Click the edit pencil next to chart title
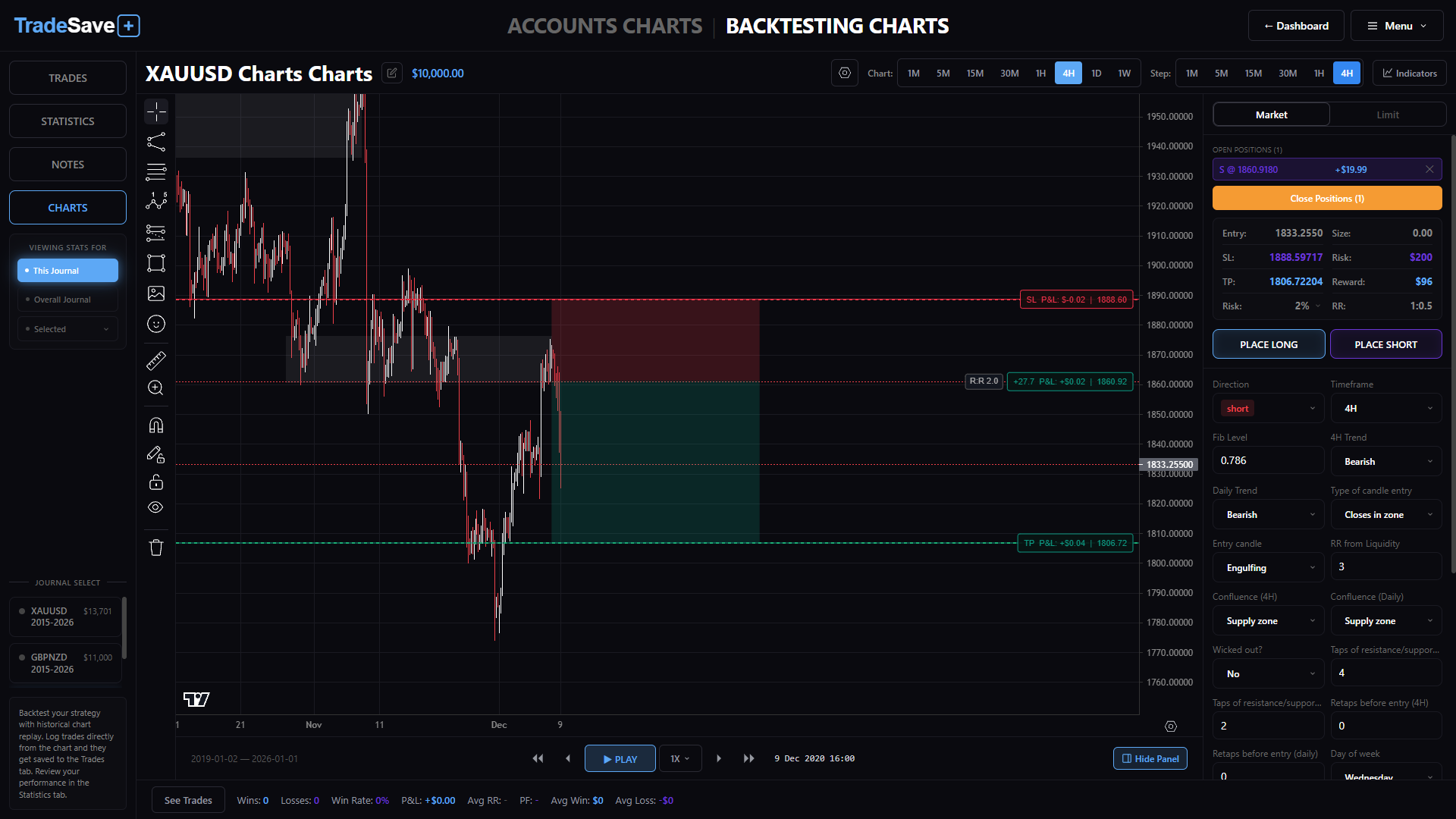Screen dimensions: 1456x819 tap(392, 74)
